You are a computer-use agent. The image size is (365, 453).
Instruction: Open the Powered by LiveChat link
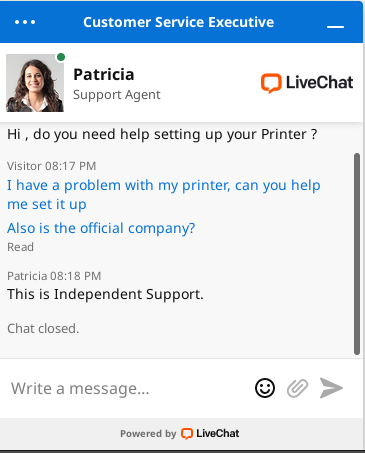click(x=180, y=433)
